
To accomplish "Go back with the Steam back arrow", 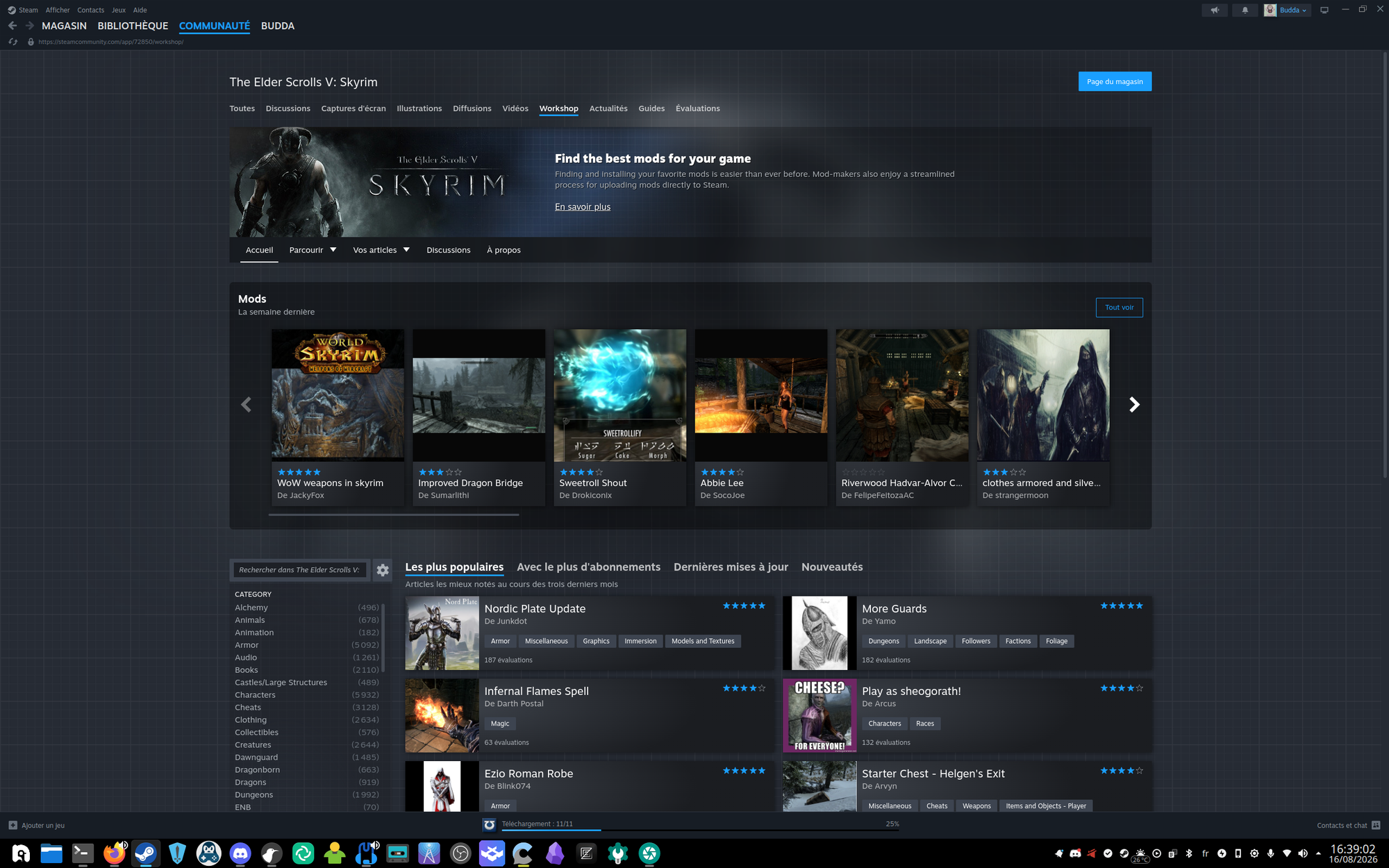I will click(x=13, y=26).
